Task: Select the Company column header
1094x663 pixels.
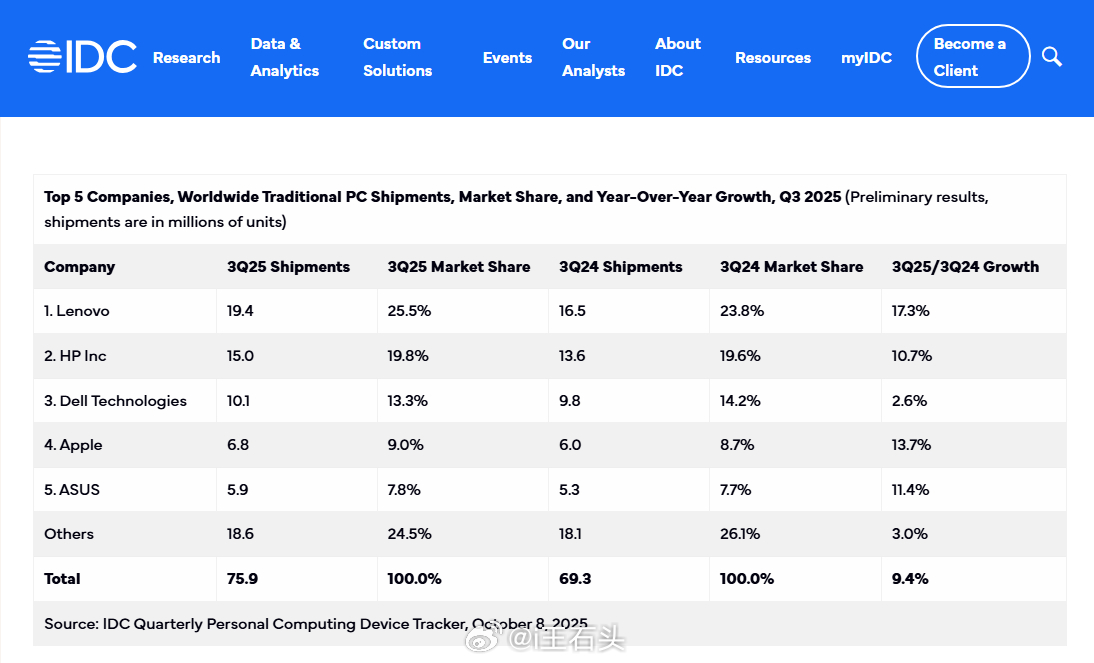Action: pyautogui.click(x=80, y=267)
